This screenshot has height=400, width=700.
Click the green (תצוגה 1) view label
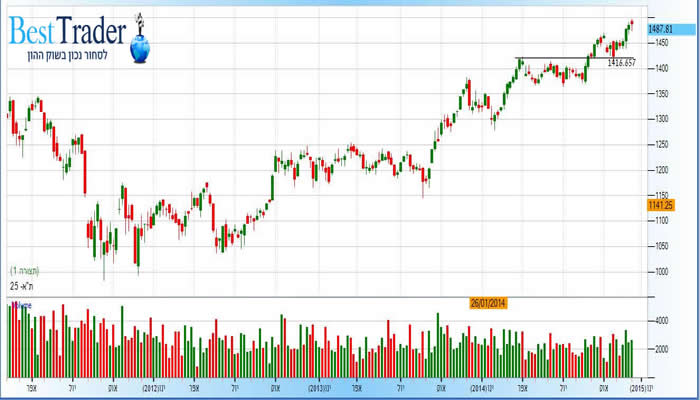click(27, 272)
